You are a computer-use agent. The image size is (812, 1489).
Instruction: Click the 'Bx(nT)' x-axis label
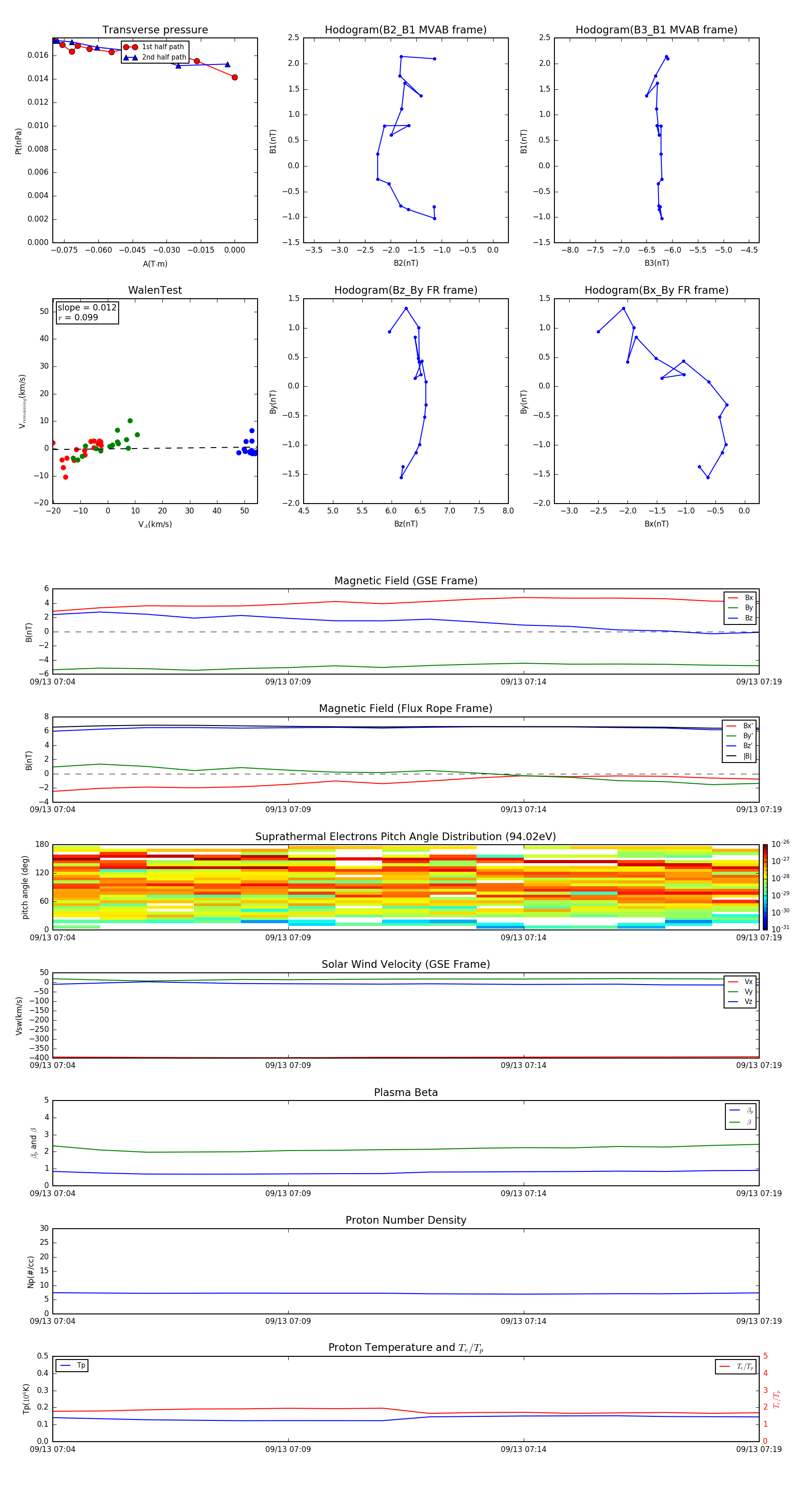(656, 524)
